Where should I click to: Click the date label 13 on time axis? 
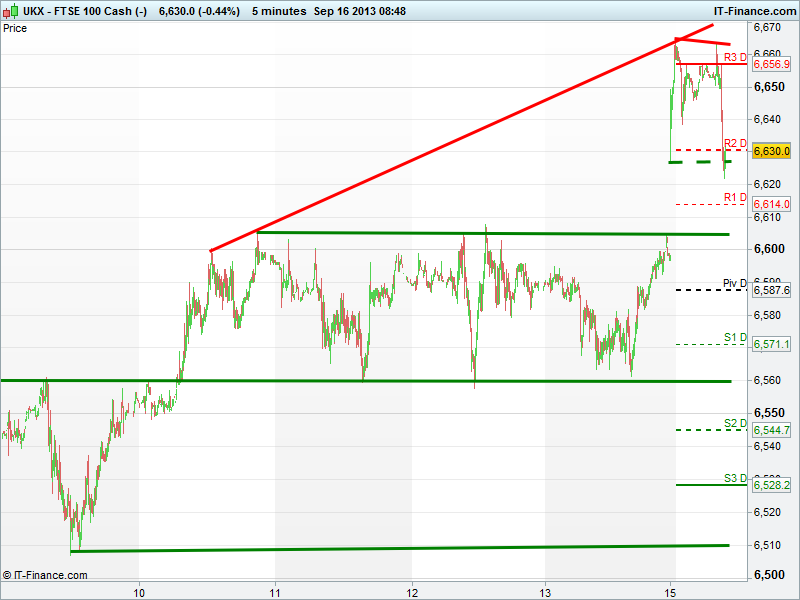click(x=545, y=589)
